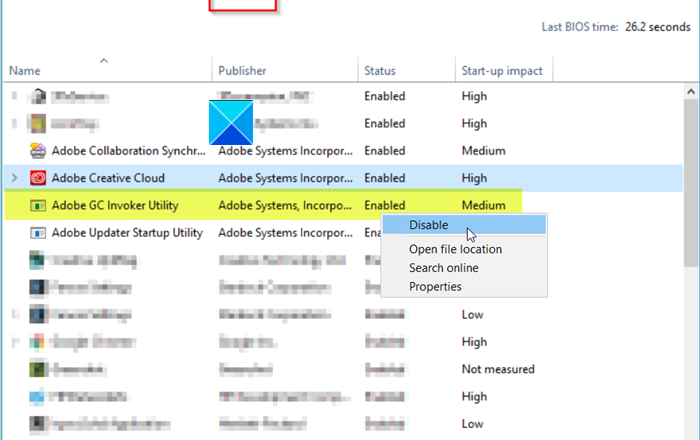Click the Not measured impact value
The height and width of the screenshot is (440, 700).
[x=498, y=369]
